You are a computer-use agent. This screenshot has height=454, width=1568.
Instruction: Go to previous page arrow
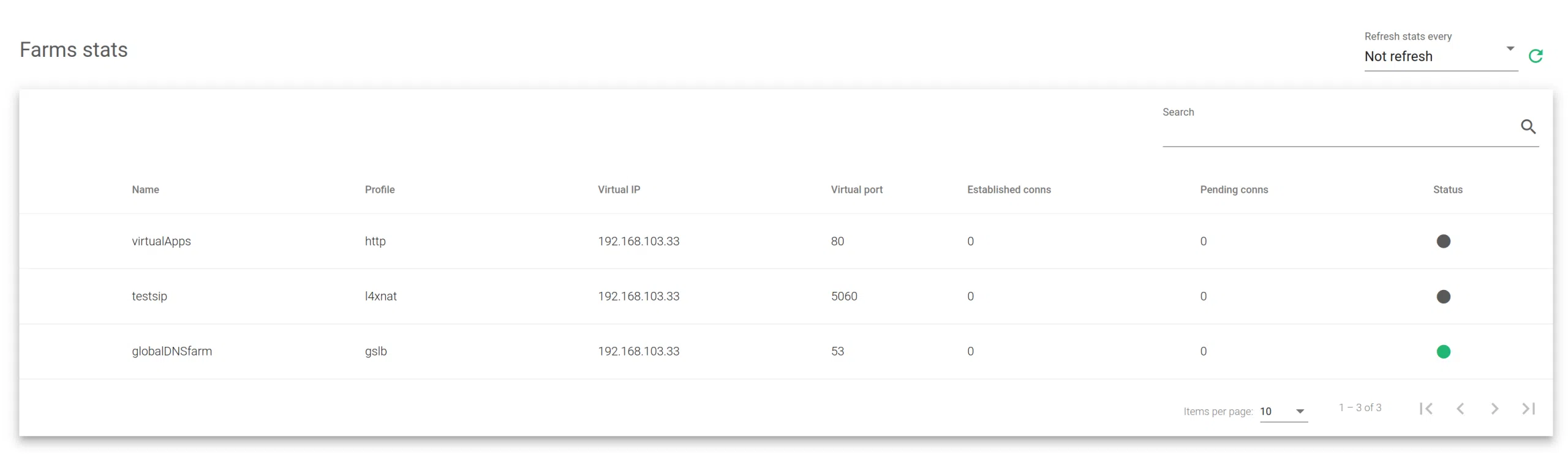(x=1460, y=409)
